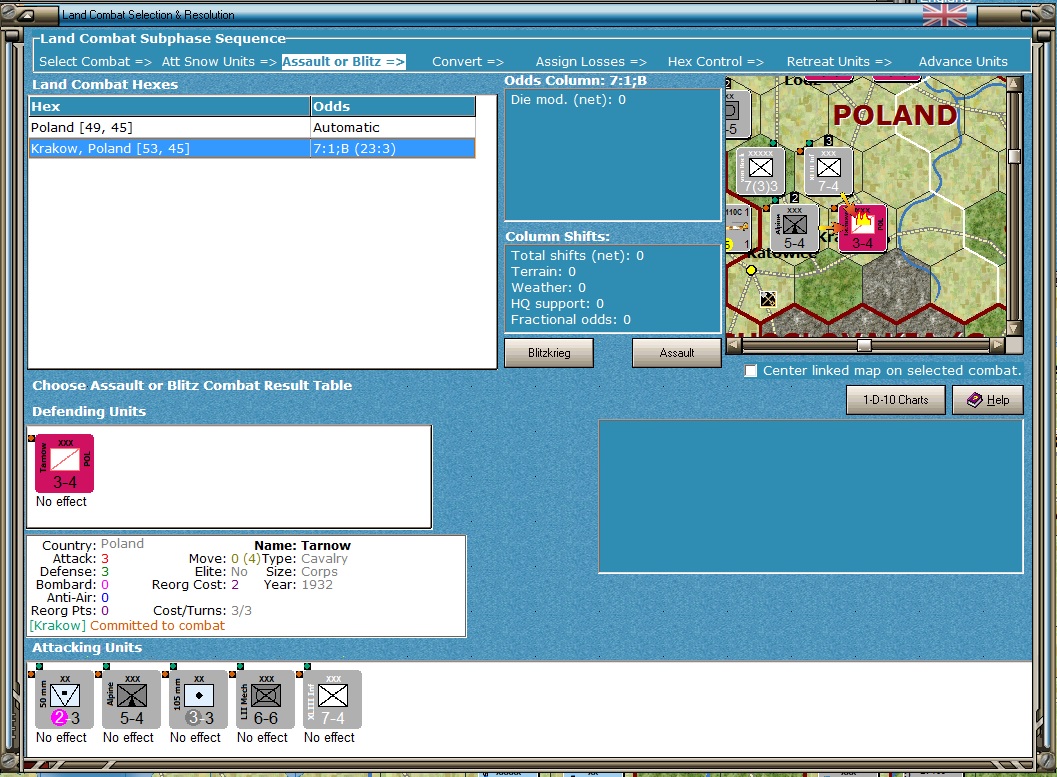The image size is (1057, 777).
Task: Click the Automatic odds cell
Action: click(x=393, y=127)
